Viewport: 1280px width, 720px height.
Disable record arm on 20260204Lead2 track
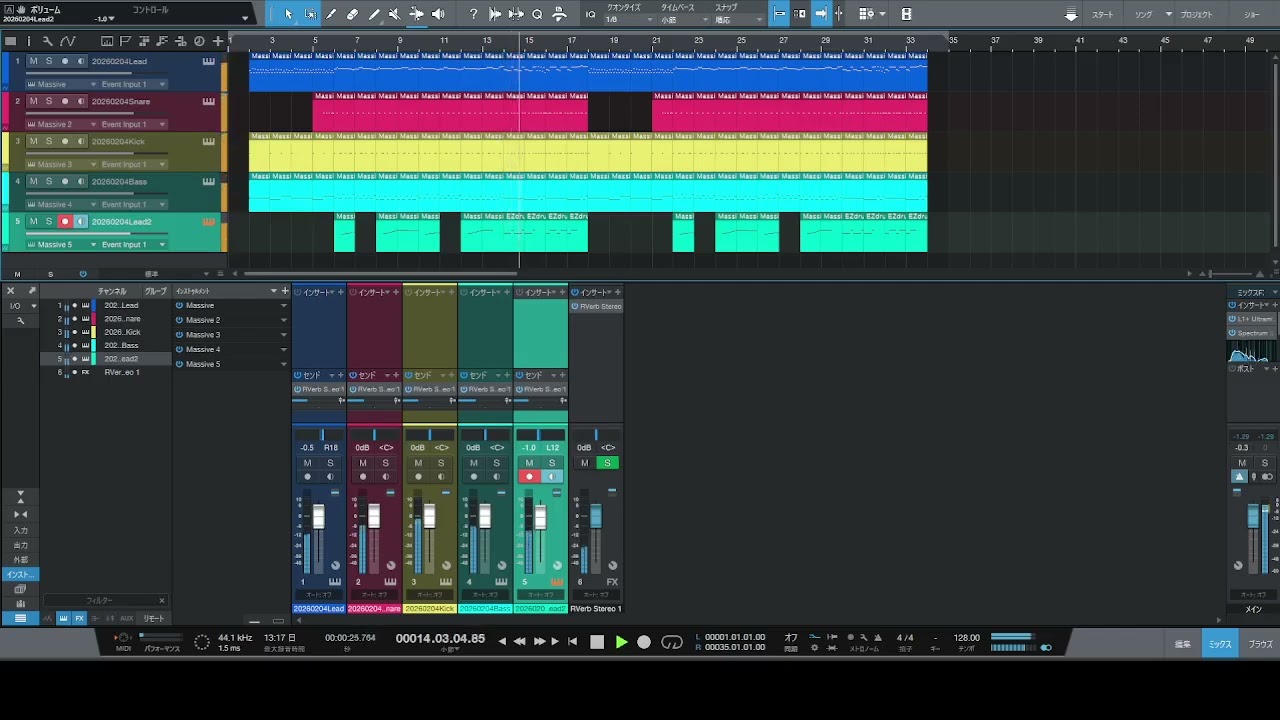click(x=65, y=221)
